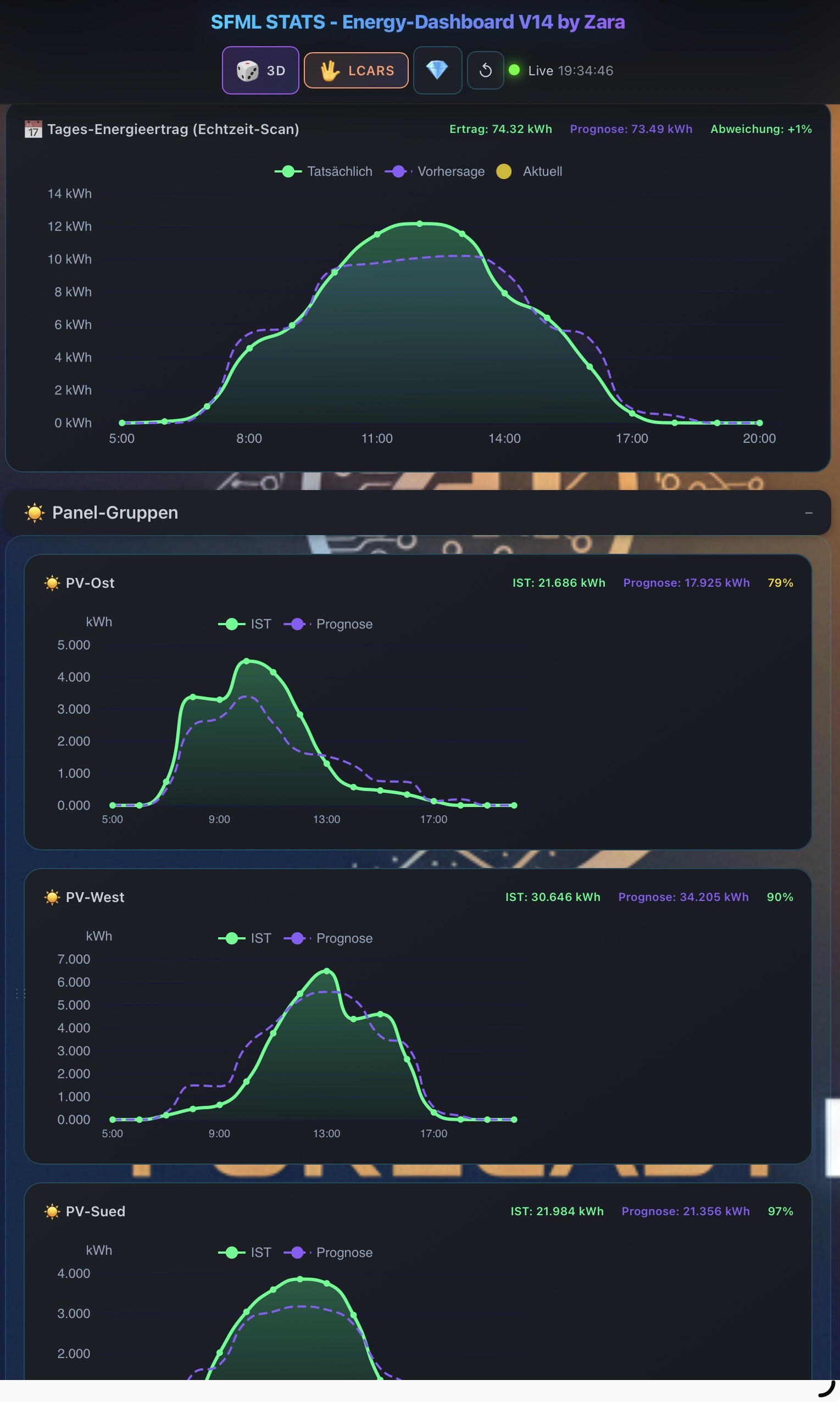Click the sun icon next to Panel-Gruppen
This screenshot has height=1402, width=840.
click(35, 513)
